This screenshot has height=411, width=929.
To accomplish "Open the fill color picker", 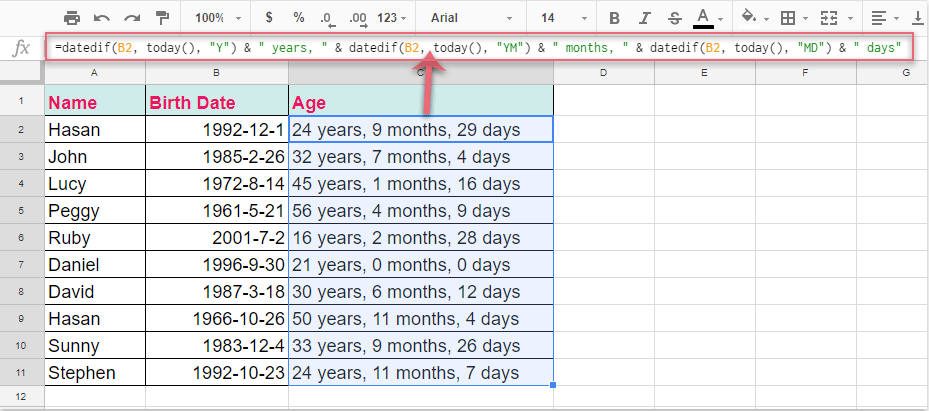I will click(x=755, y=18).
